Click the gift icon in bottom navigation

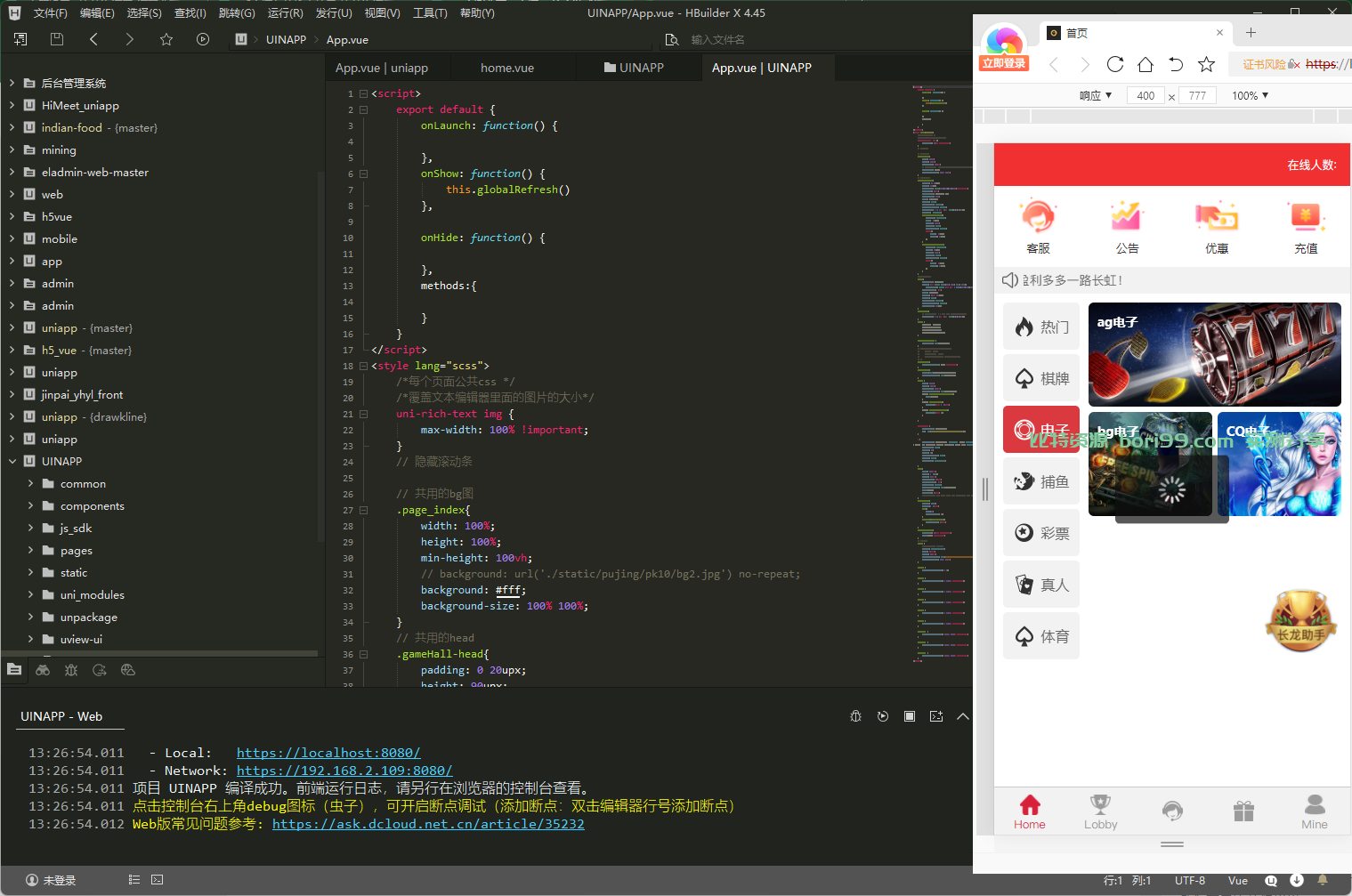(x=1243, y=810)
